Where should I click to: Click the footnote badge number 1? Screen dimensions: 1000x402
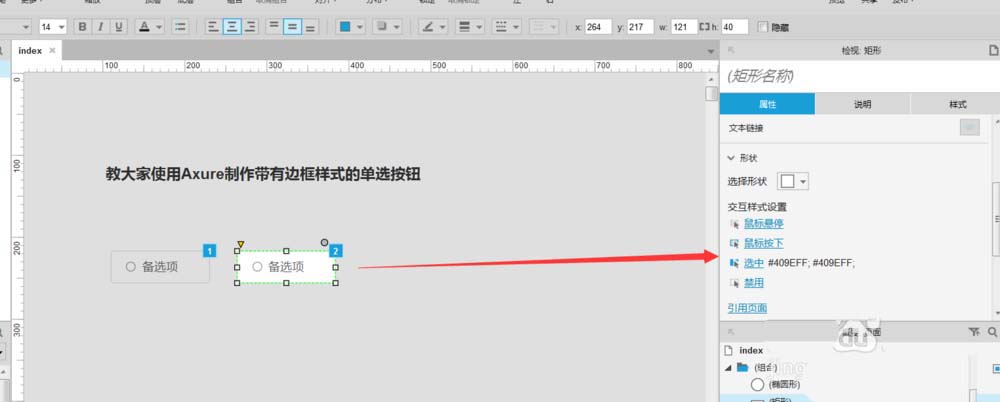click(x=210, y=251)
